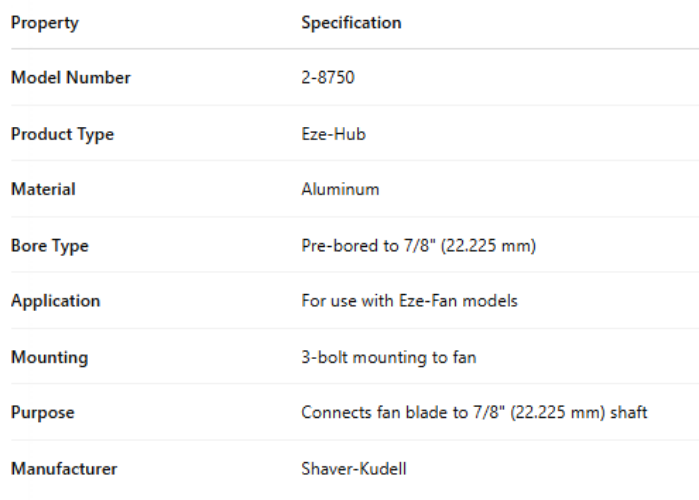The width and height of the screenshot is (699, 500).
Task: Click the model number value 2-8750
Action: [x=327, y=78]
